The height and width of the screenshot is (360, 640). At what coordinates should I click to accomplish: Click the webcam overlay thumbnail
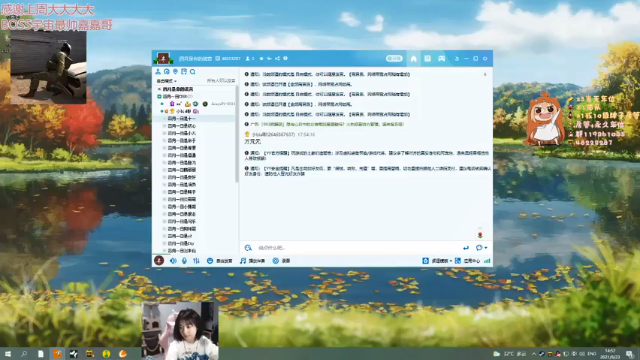coord(180,331)
